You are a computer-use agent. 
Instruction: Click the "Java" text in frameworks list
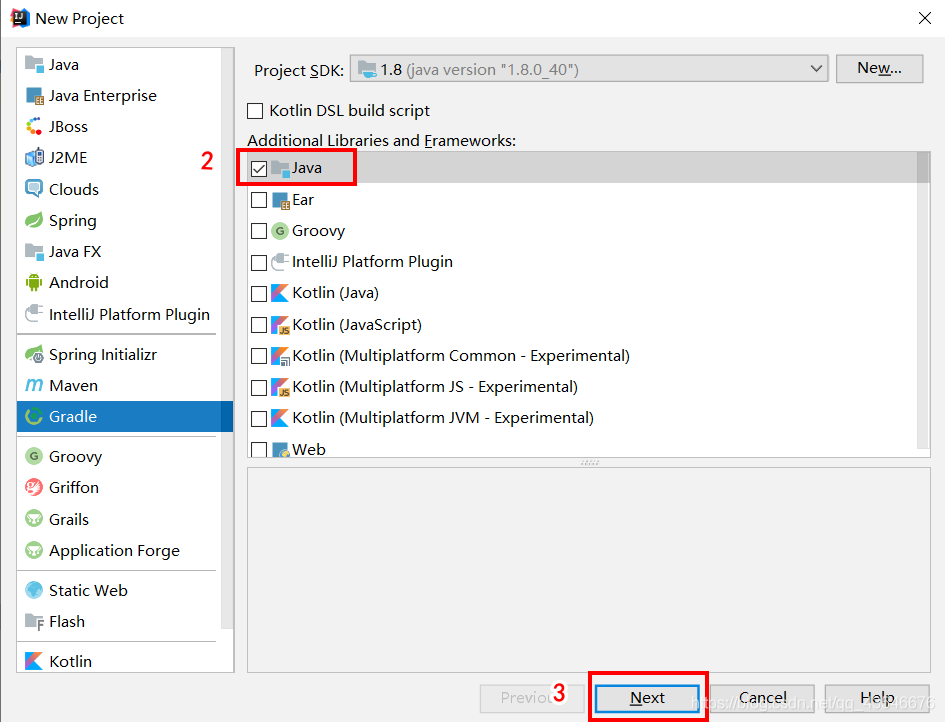point(307,168)
